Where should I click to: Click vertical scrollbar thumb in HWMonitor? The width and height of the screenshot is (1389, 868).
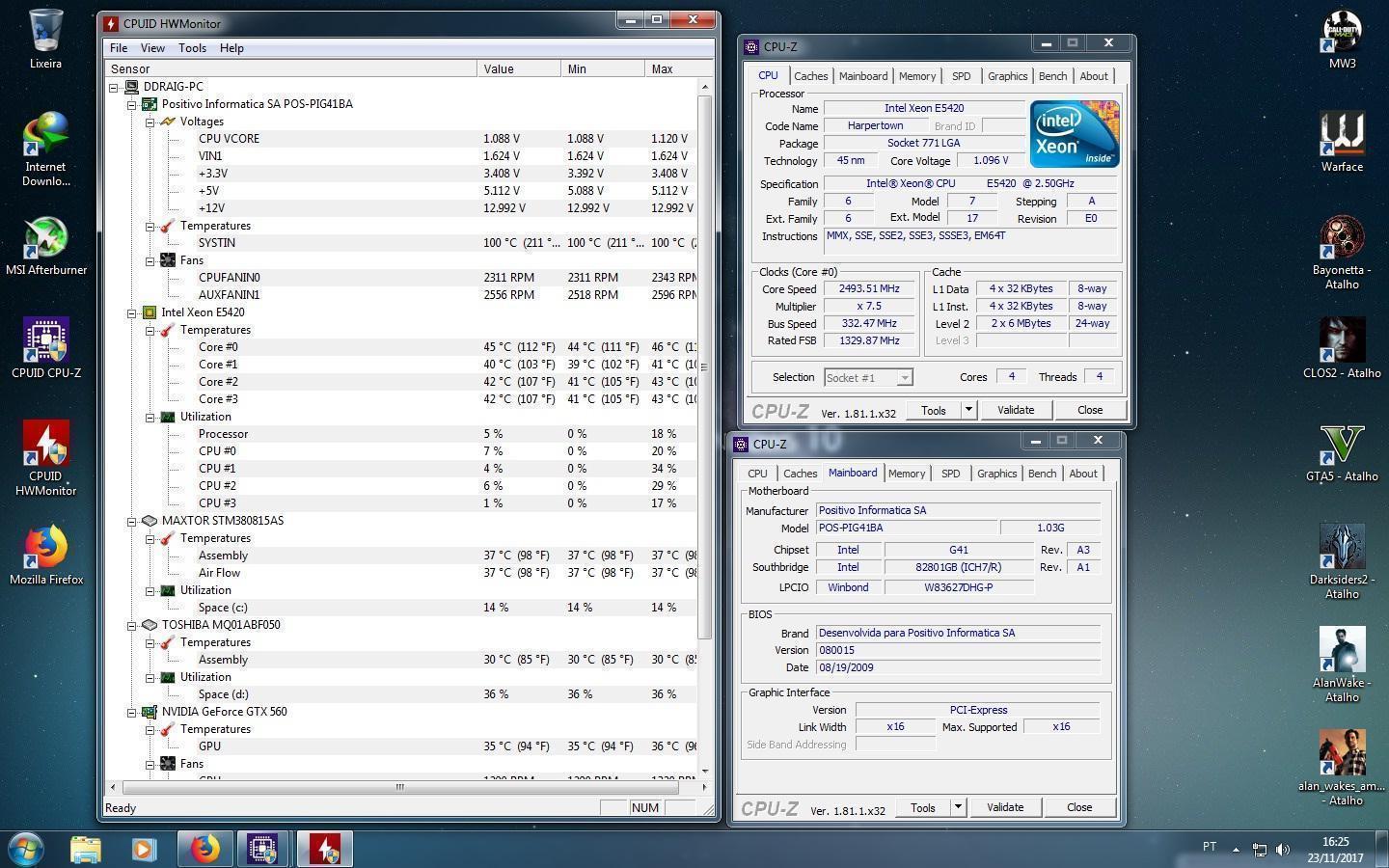(704, 366)
